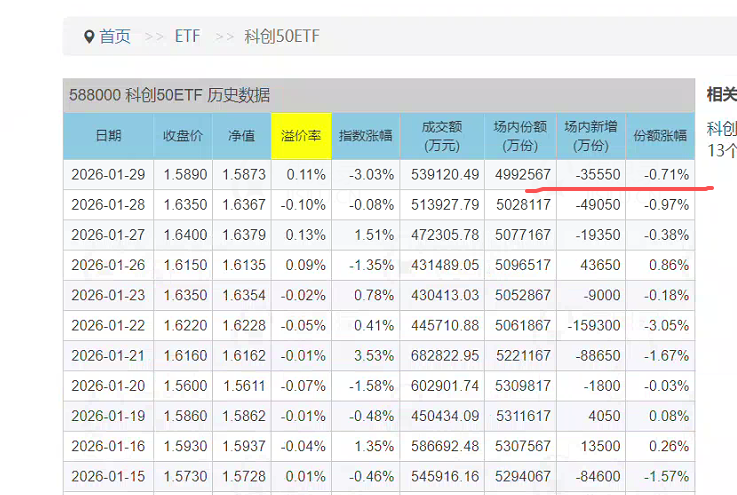This screenshot has width=737, height=495.
Task: Click the 682822.95 成交额 cell
Action: tap(445, 355)
